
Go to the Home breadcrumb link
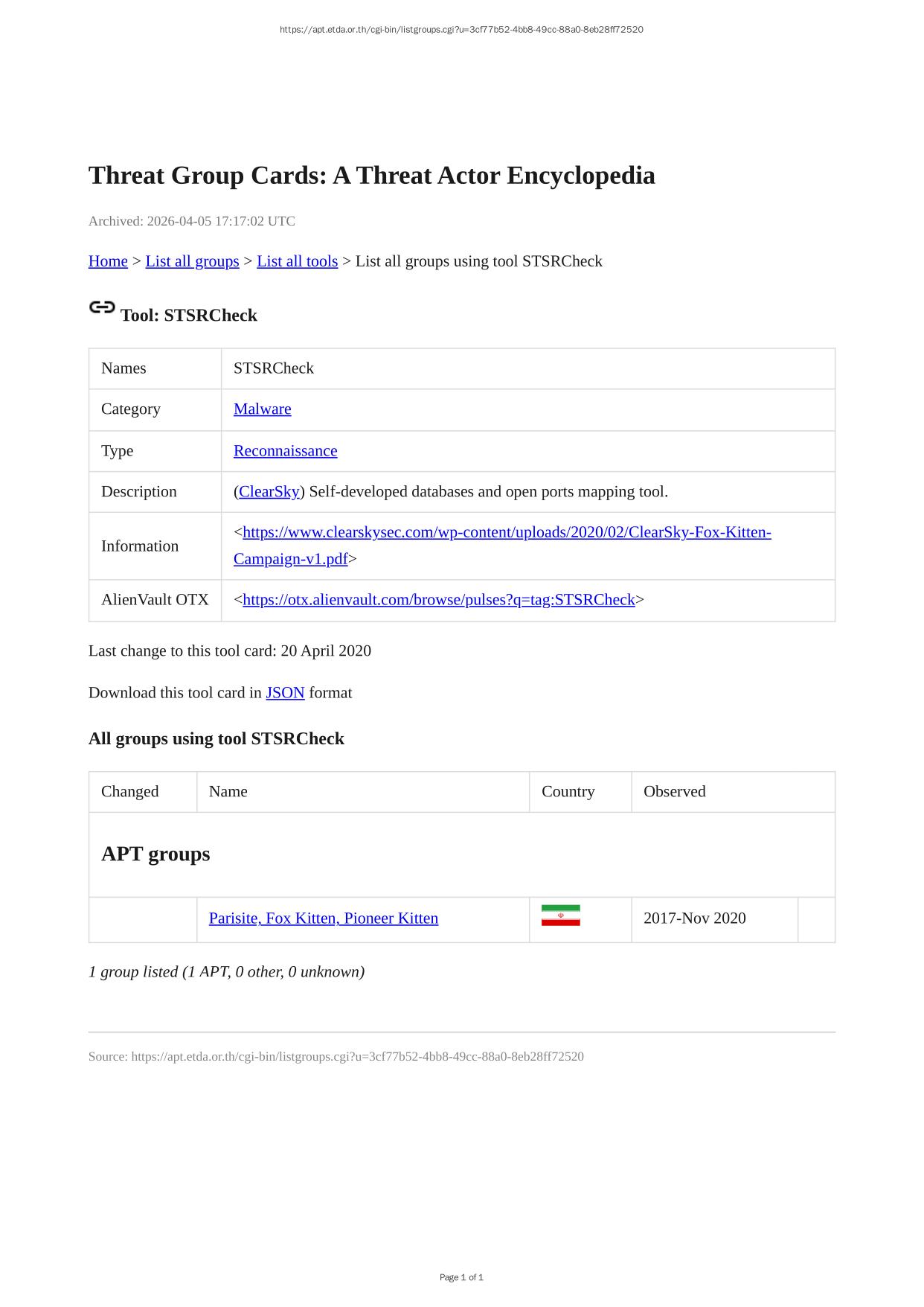pyautogui.click(x=108, y=261)
